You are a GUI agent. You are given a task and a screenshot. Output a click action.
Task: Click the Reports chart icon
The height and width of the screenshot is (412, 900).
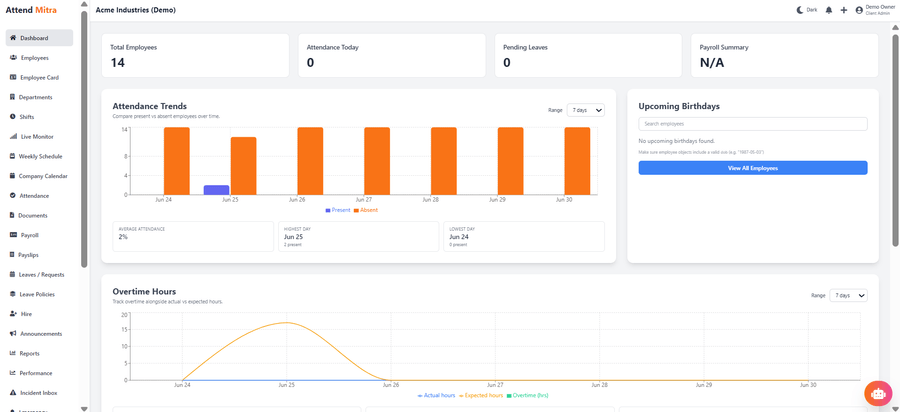coord(13,353)
